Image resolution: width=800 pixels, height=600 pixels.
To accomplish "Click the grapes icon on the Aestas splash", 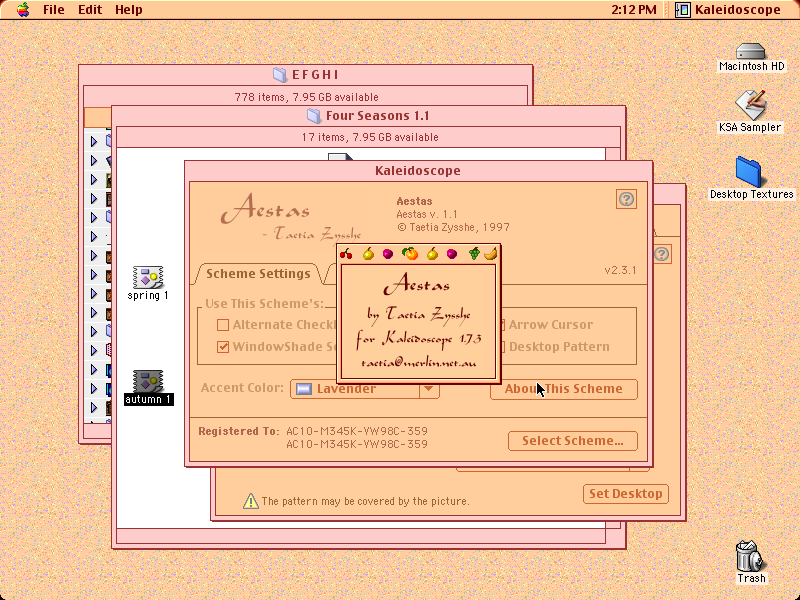I will coord(474,253).
